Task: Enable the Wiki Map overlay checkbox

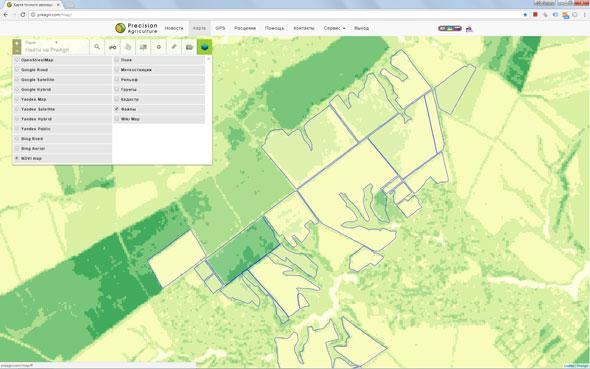Action: [x=117, y=118]
